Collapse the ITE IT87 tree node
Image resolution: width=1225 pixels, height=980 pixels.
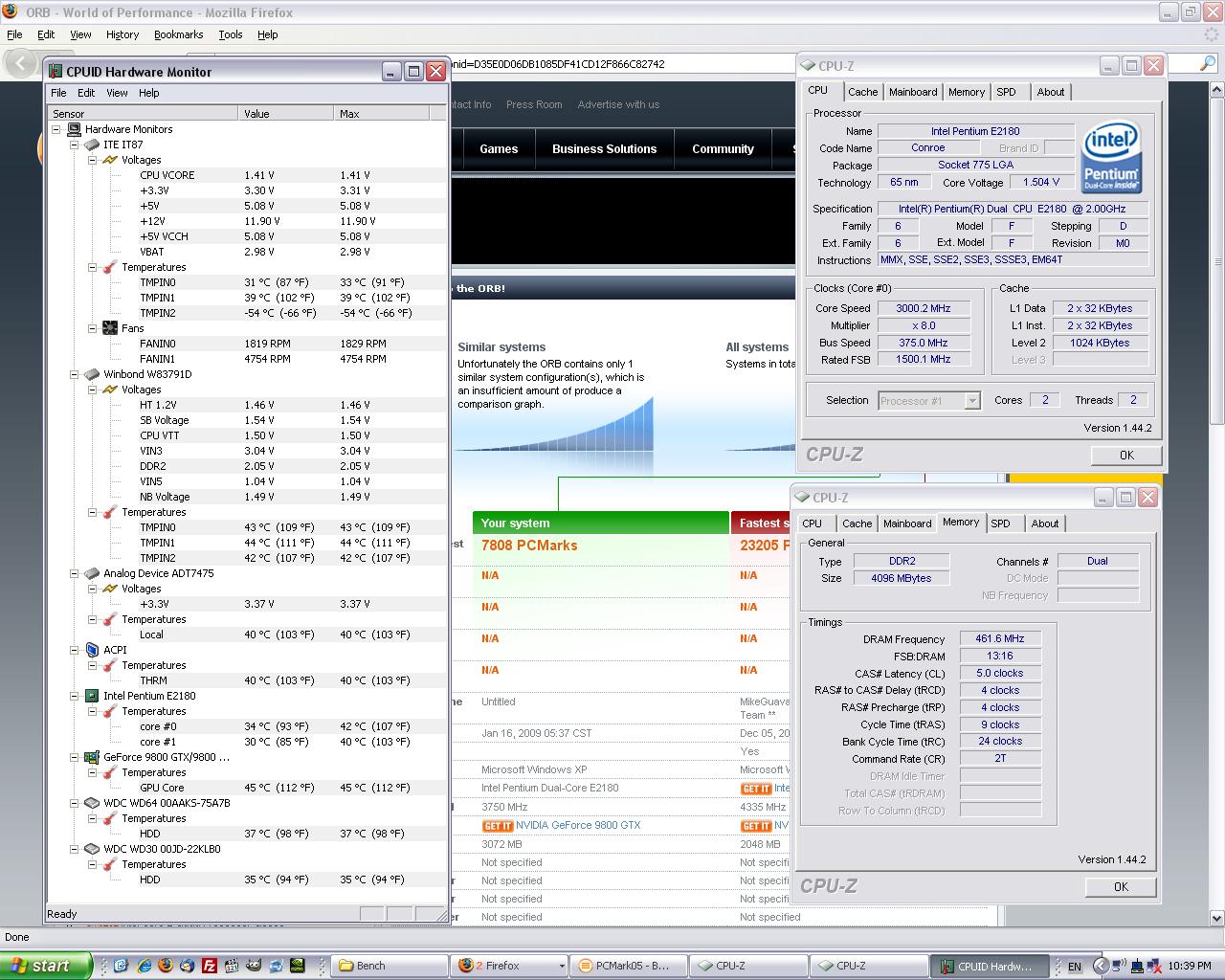click(x=75, y=145)
